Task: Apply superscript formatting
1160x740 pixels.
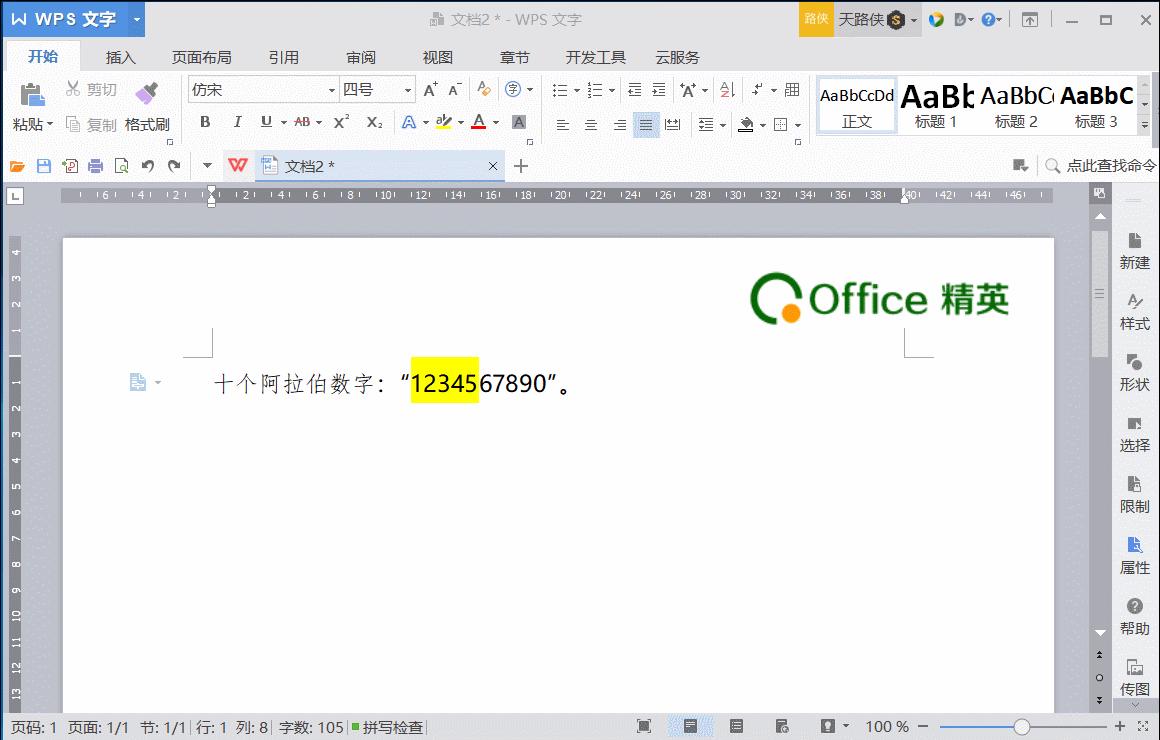Action: pyautogui.click(x=341, y=122)
